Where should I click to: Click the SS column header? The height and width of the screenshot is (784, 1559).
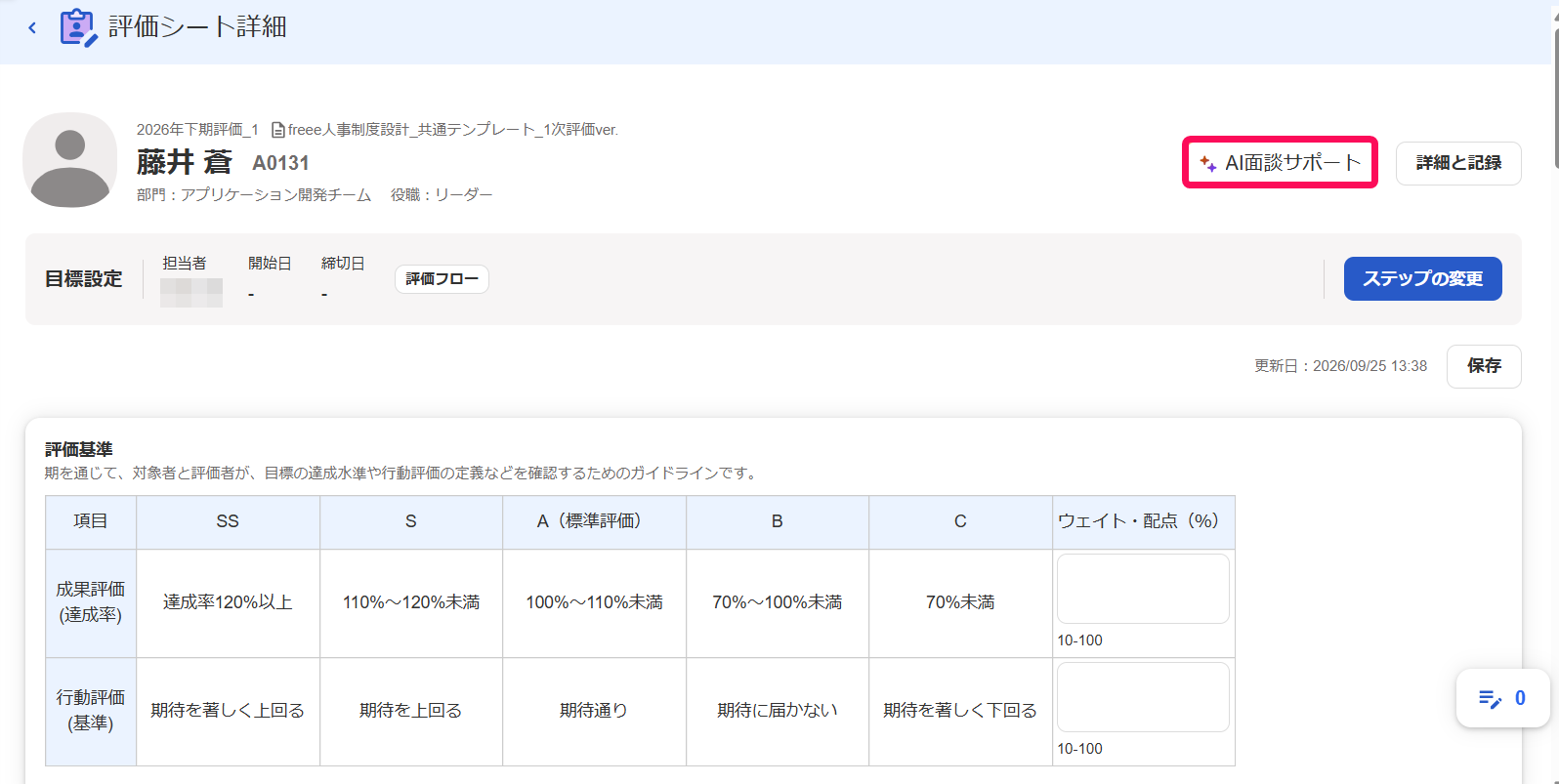(228, 522)
